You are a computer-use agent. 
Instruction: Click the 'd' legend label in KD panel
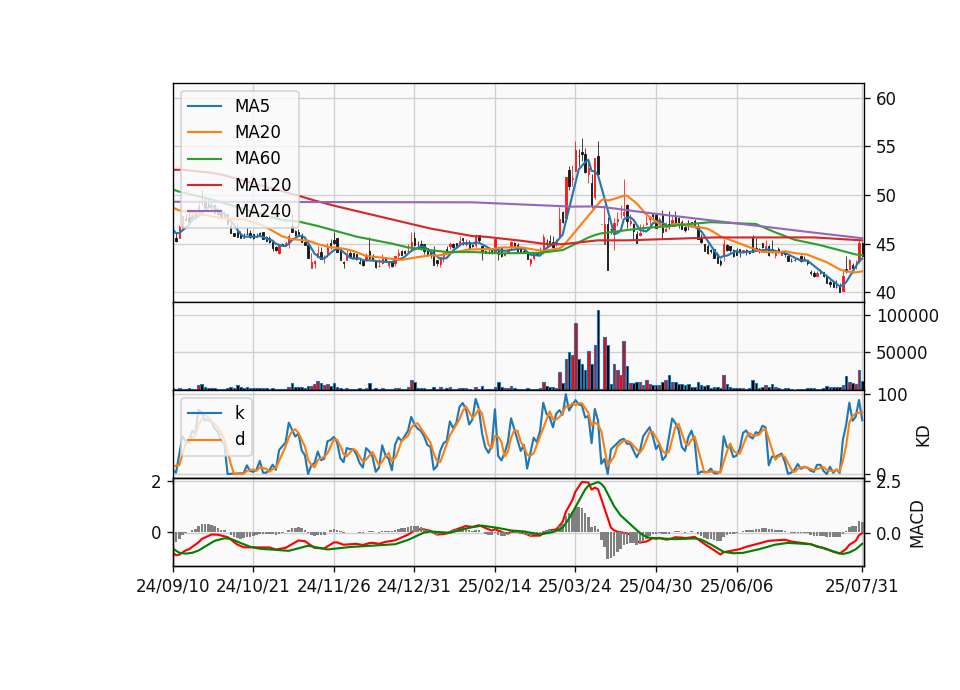240,439
